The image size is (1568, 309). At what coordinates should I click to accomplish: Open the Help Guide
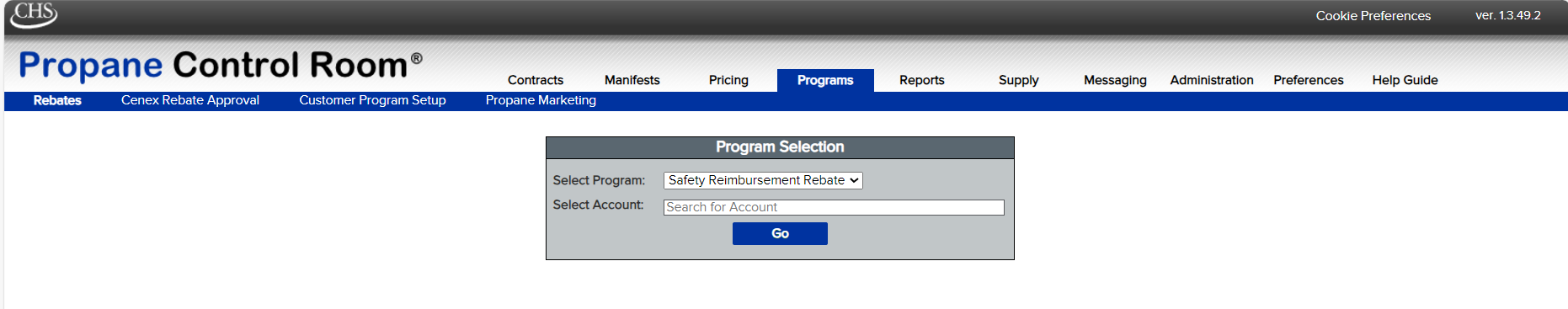[1405, 80]
